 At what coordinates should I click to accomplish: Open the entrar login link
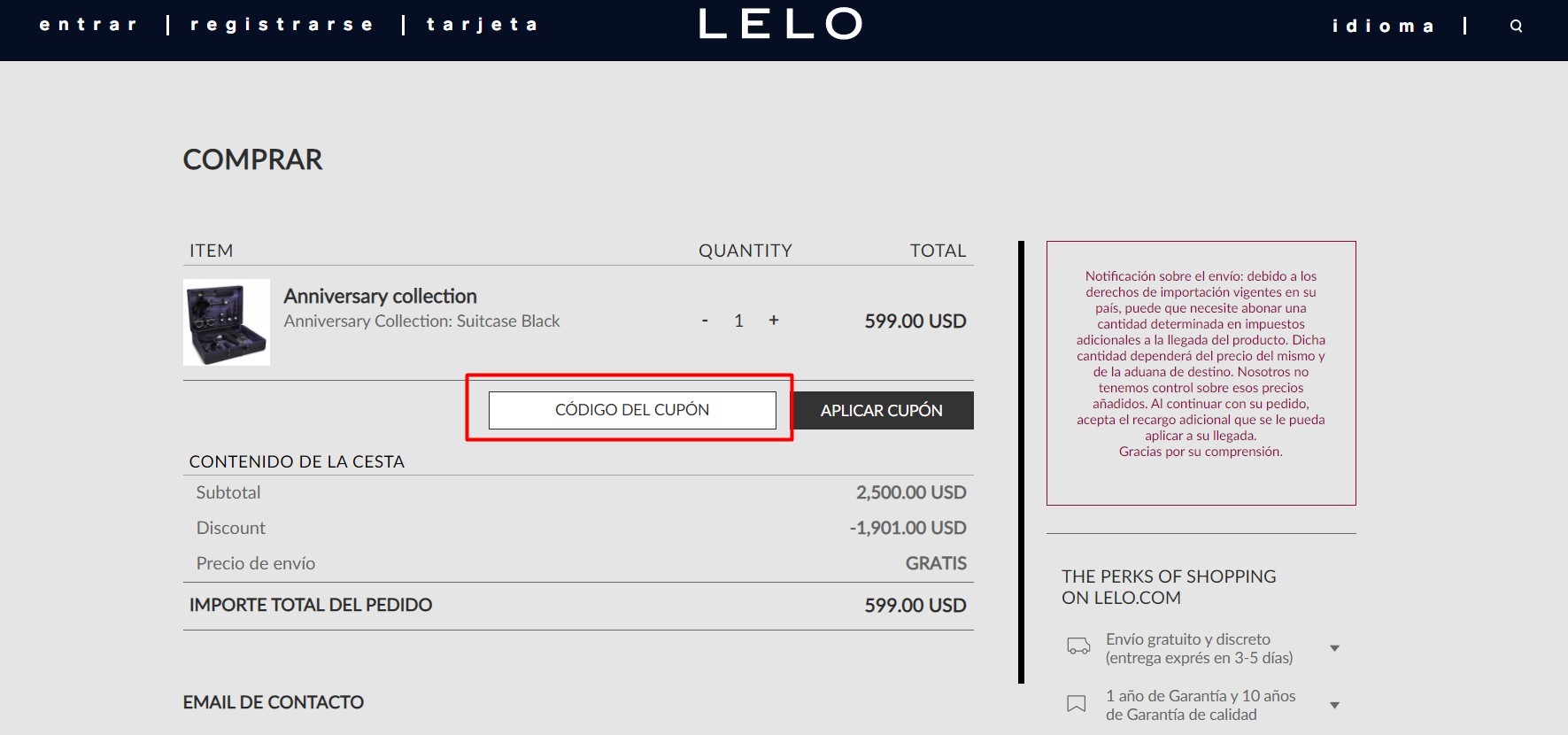(x=89, y=25)
